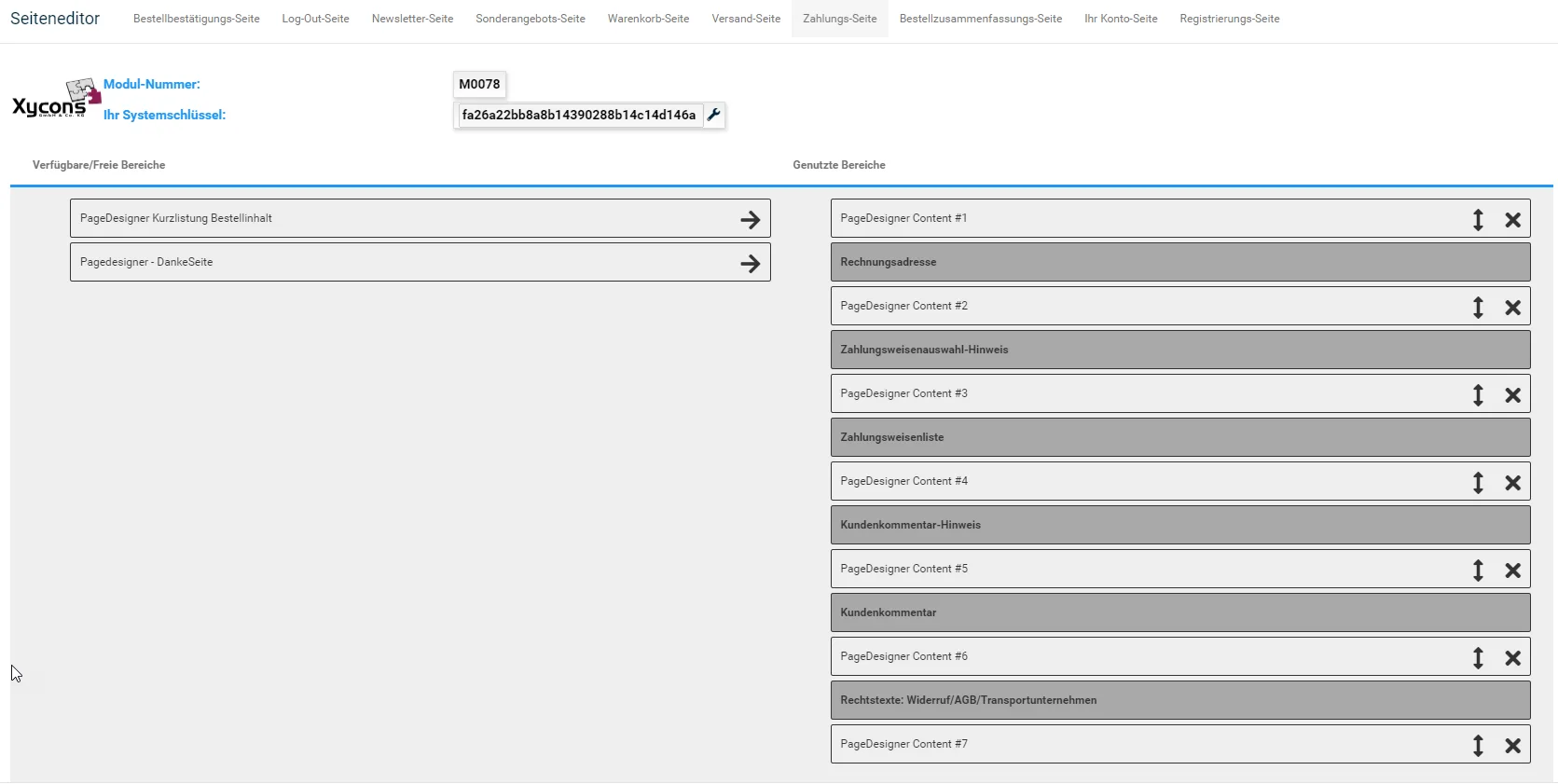This screenshot has height=784, width=1558.
Task: Click the Systemschlüssel input field
Action: point(579,115)
